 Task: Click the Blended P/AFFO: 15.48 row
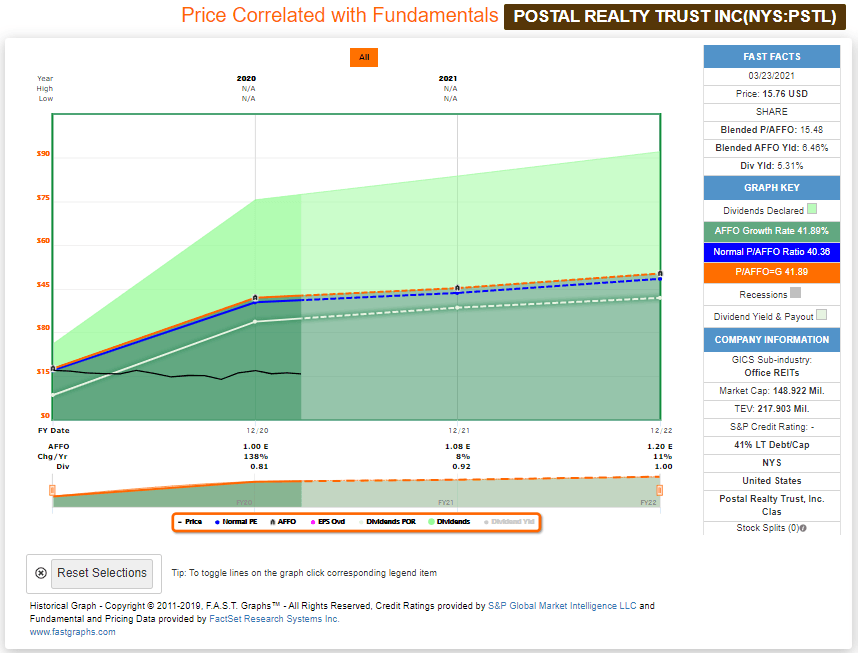coord(772,130)
